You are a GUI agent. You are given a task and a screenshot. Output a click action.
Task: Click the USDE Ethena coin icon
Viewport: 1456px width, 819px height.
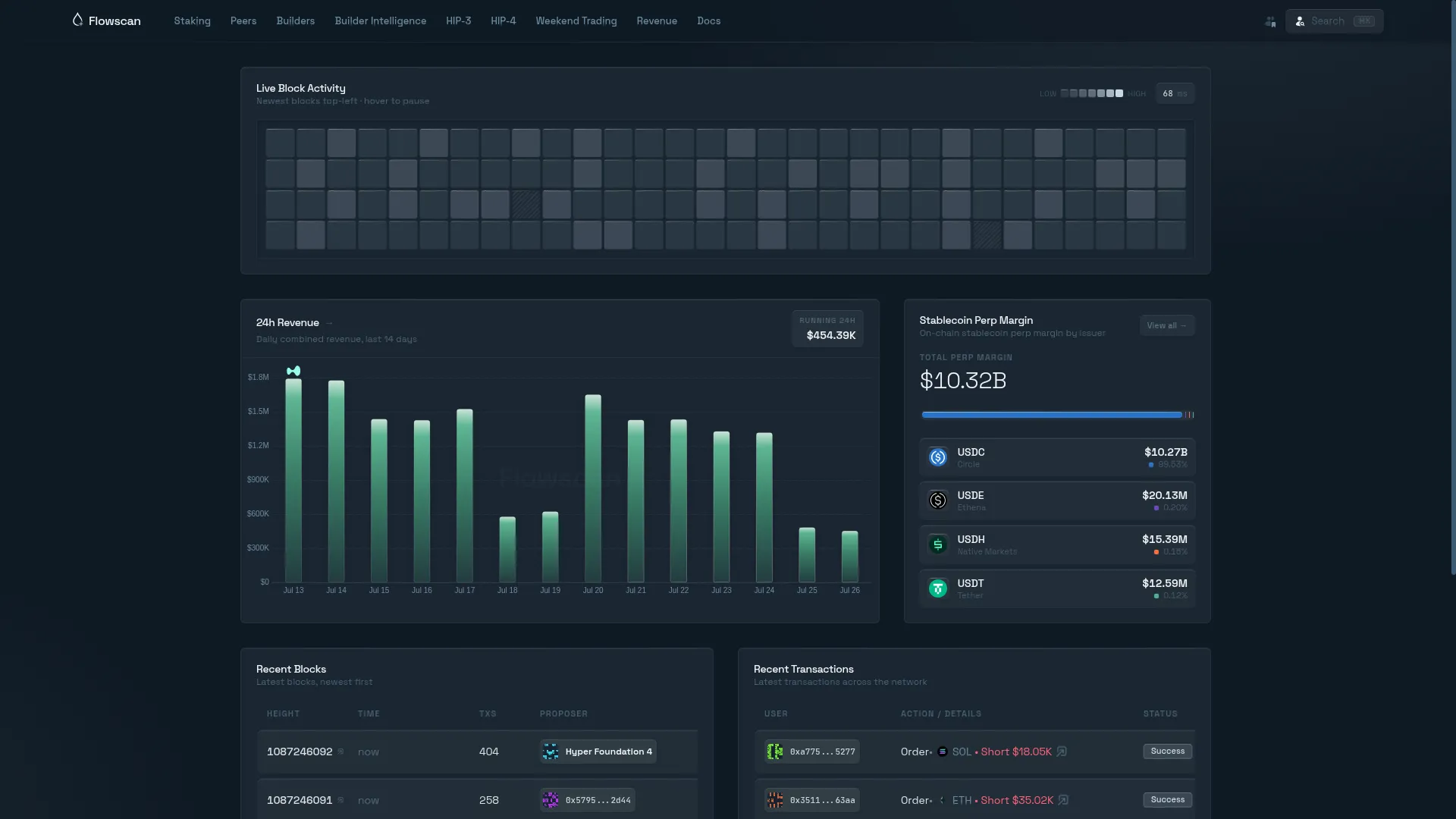[938, 500]
